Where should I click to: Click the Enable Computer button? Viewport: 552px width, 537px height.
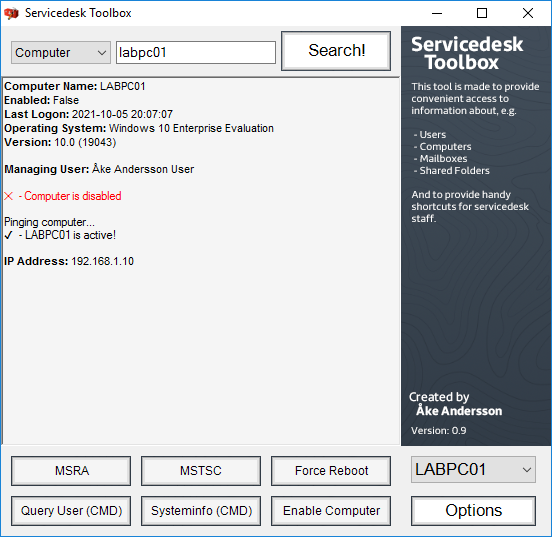[331, 511]
